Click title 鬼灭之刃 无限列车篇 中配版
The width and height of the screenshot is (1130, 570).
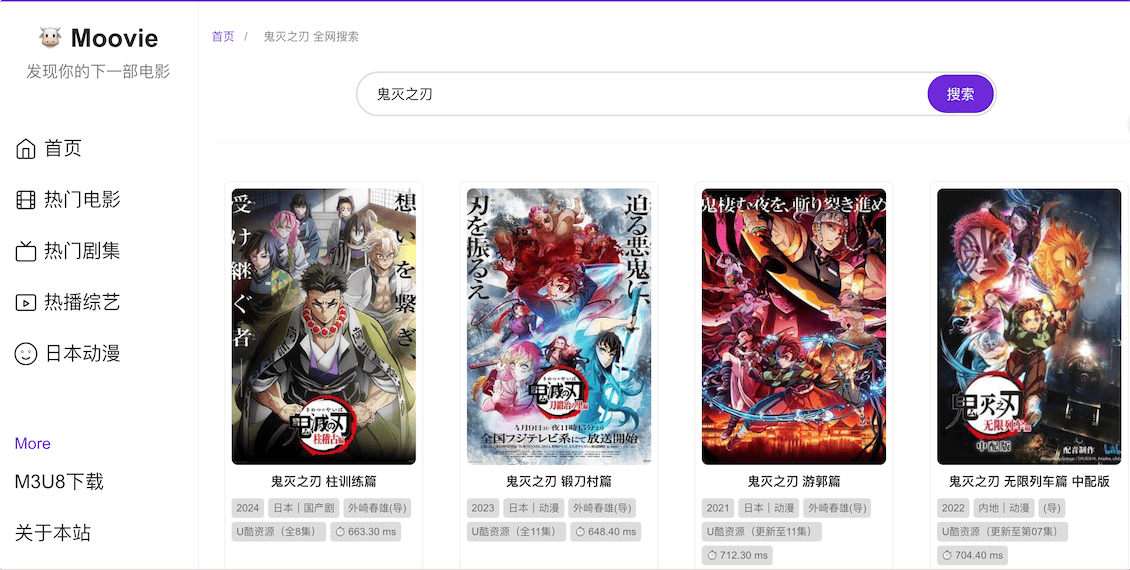click(x=1029, y=481)
